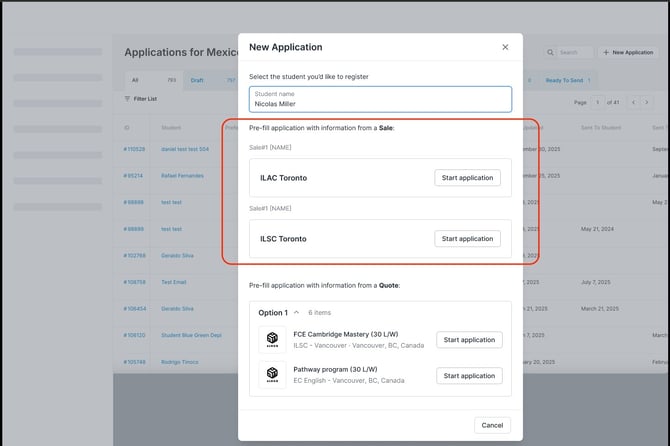Go to next page arrow
This screenshot has width=670, height=446.
click(x=647, y=102)
